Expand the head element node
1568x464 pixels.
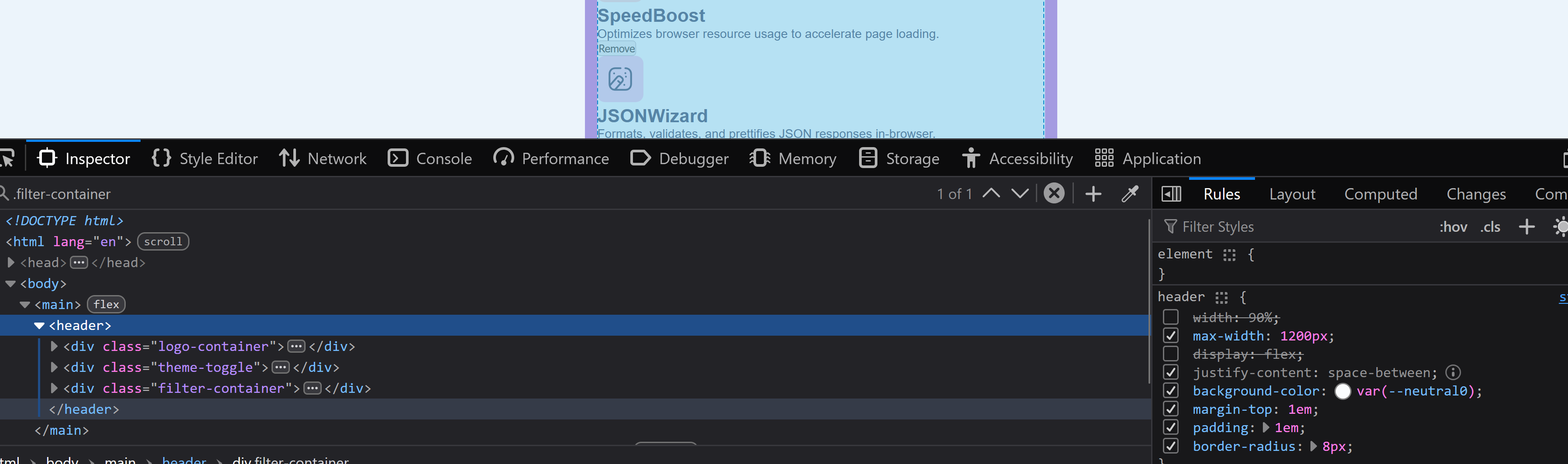(x=10, y=262)
